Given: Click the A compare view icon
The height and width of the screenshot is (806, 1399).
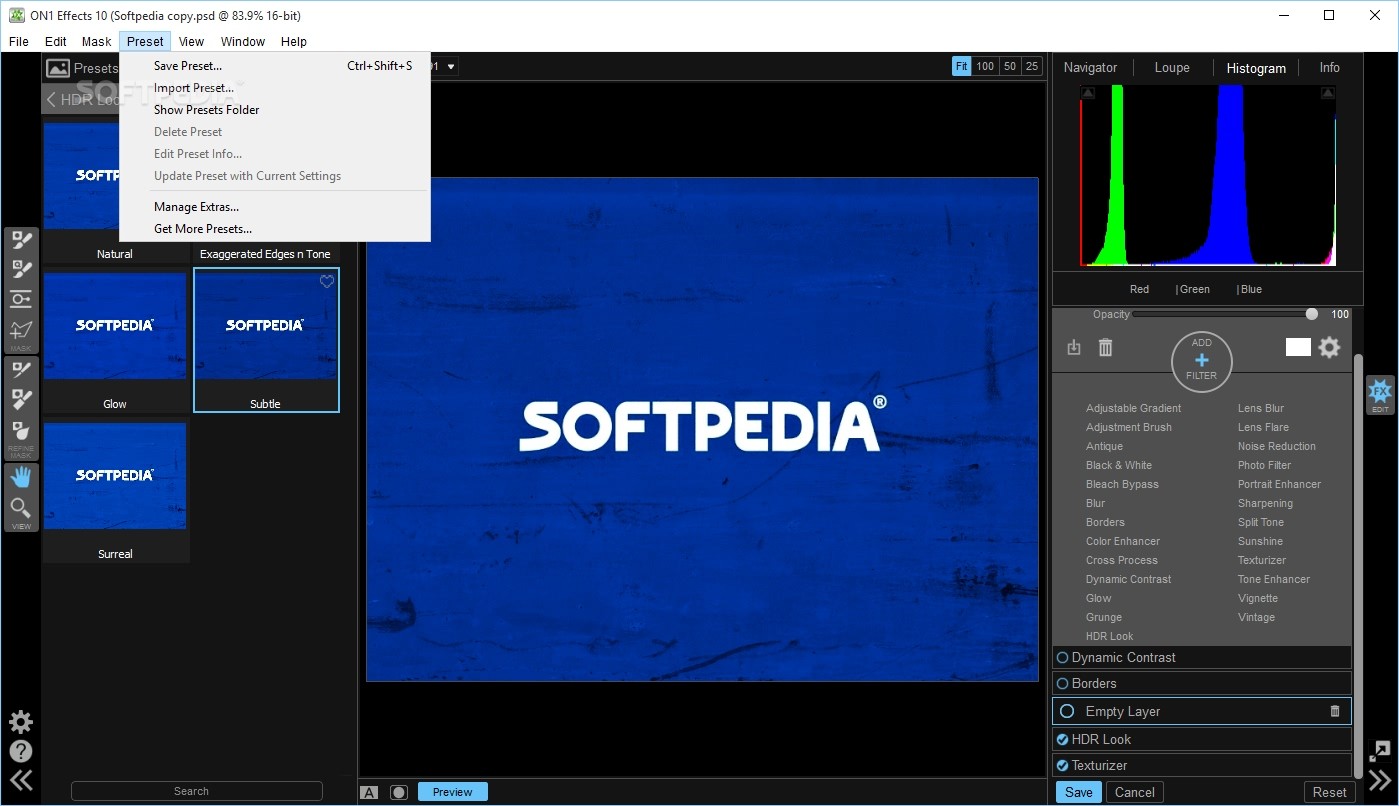Looking at the screenshot, I should [x=369, y=792].
